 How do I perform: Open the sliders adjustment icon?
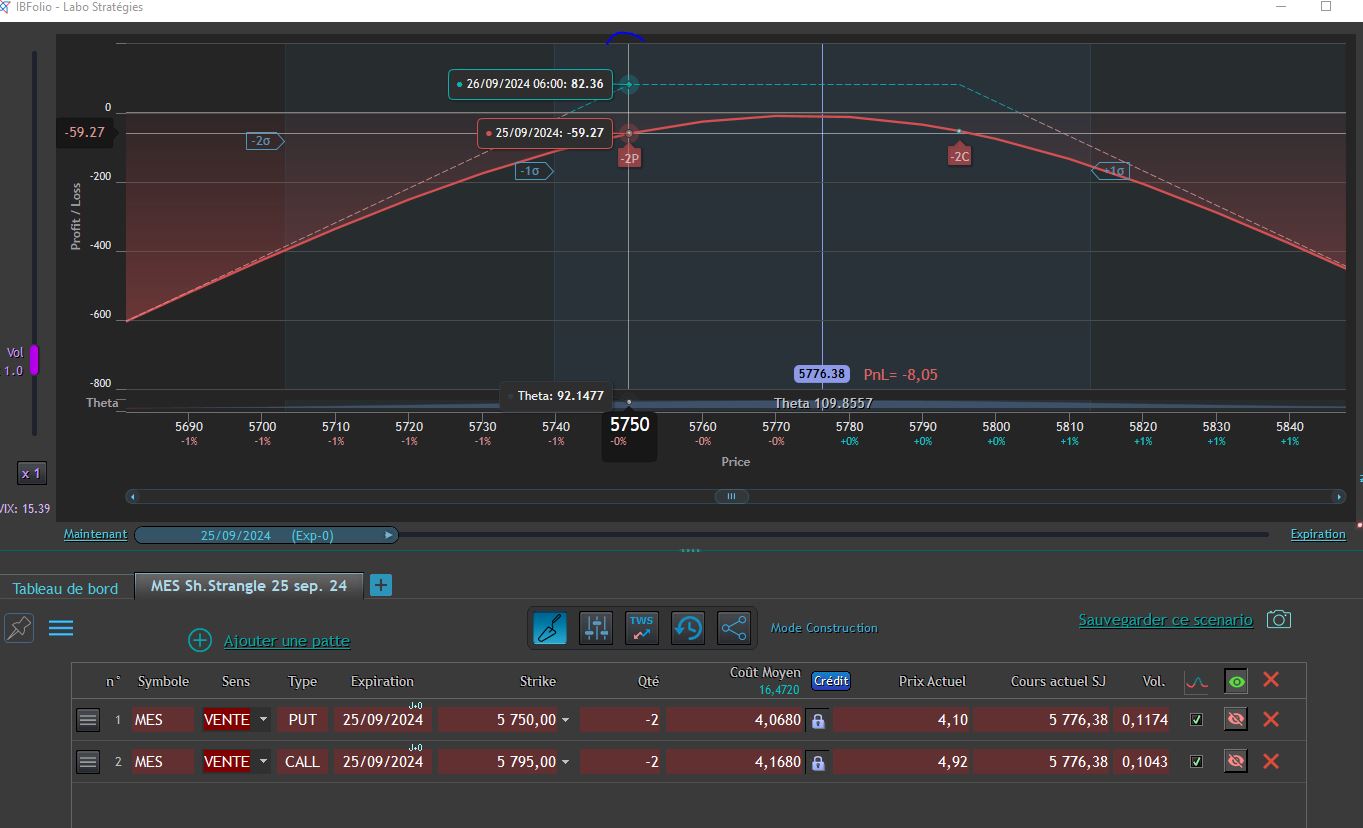pos(597,628)
